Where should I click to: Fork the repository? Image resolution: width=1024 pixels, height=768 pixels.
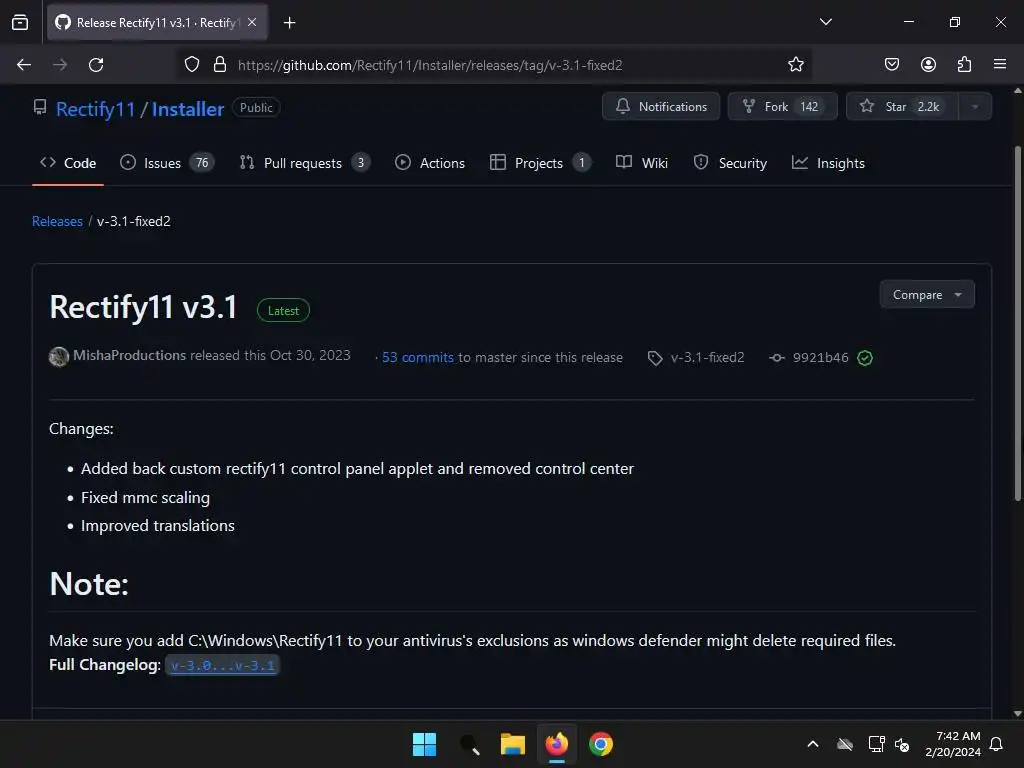[782, 106]
